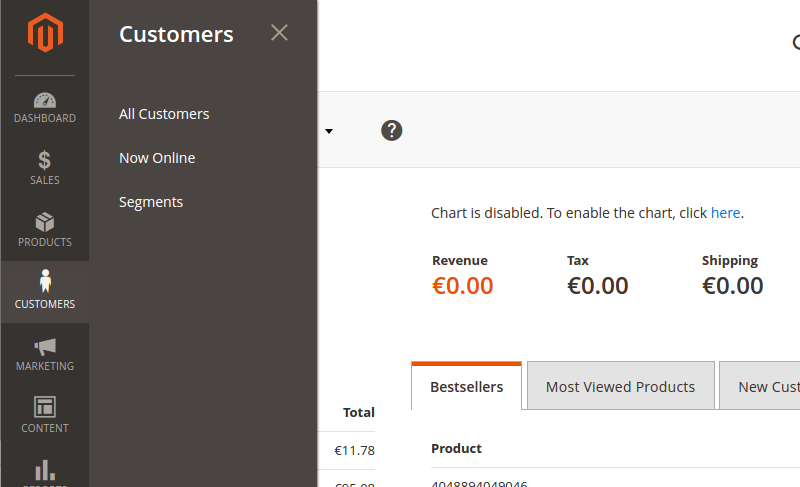Switch to Most Viewed Products tab

620,387
